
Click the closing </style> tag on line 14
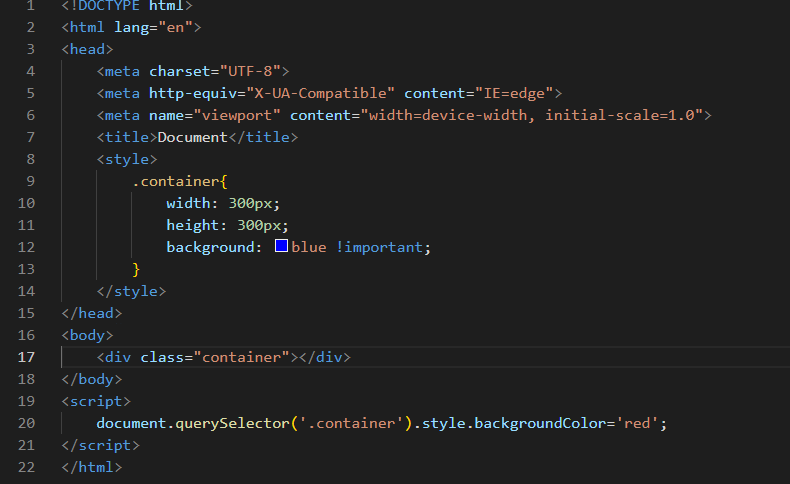(131, 291)
